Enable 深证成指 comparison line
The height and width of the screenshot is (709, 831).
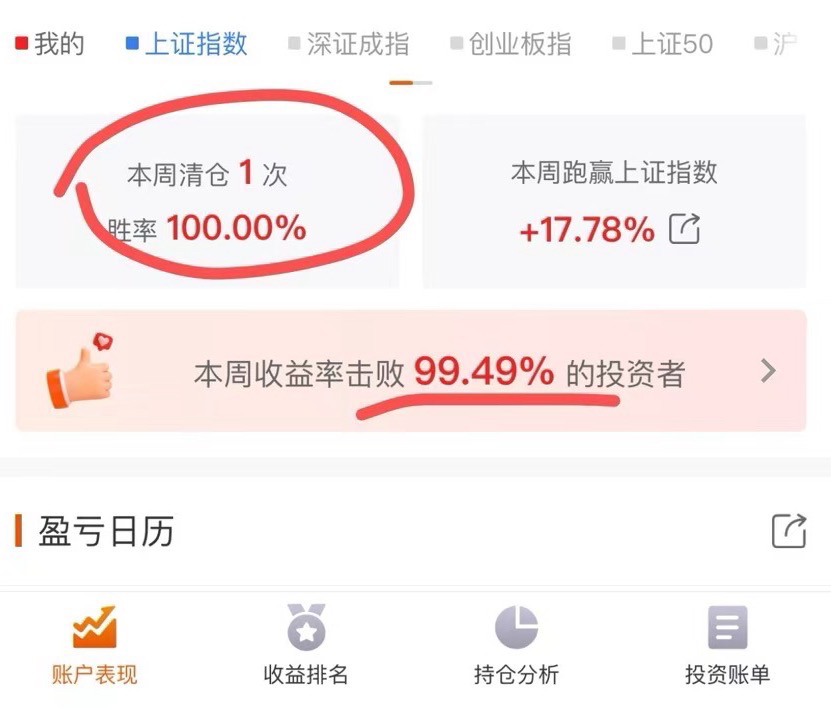(349, 43)
